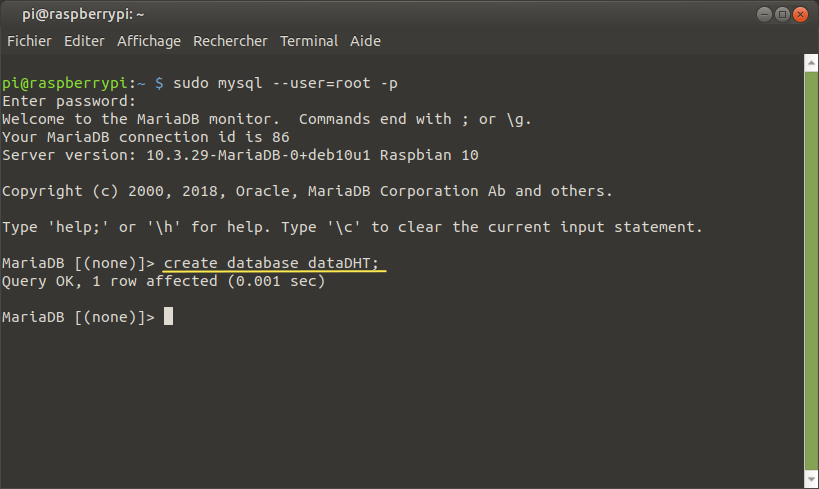Open the Aide menu

click(x=365, y=41)
